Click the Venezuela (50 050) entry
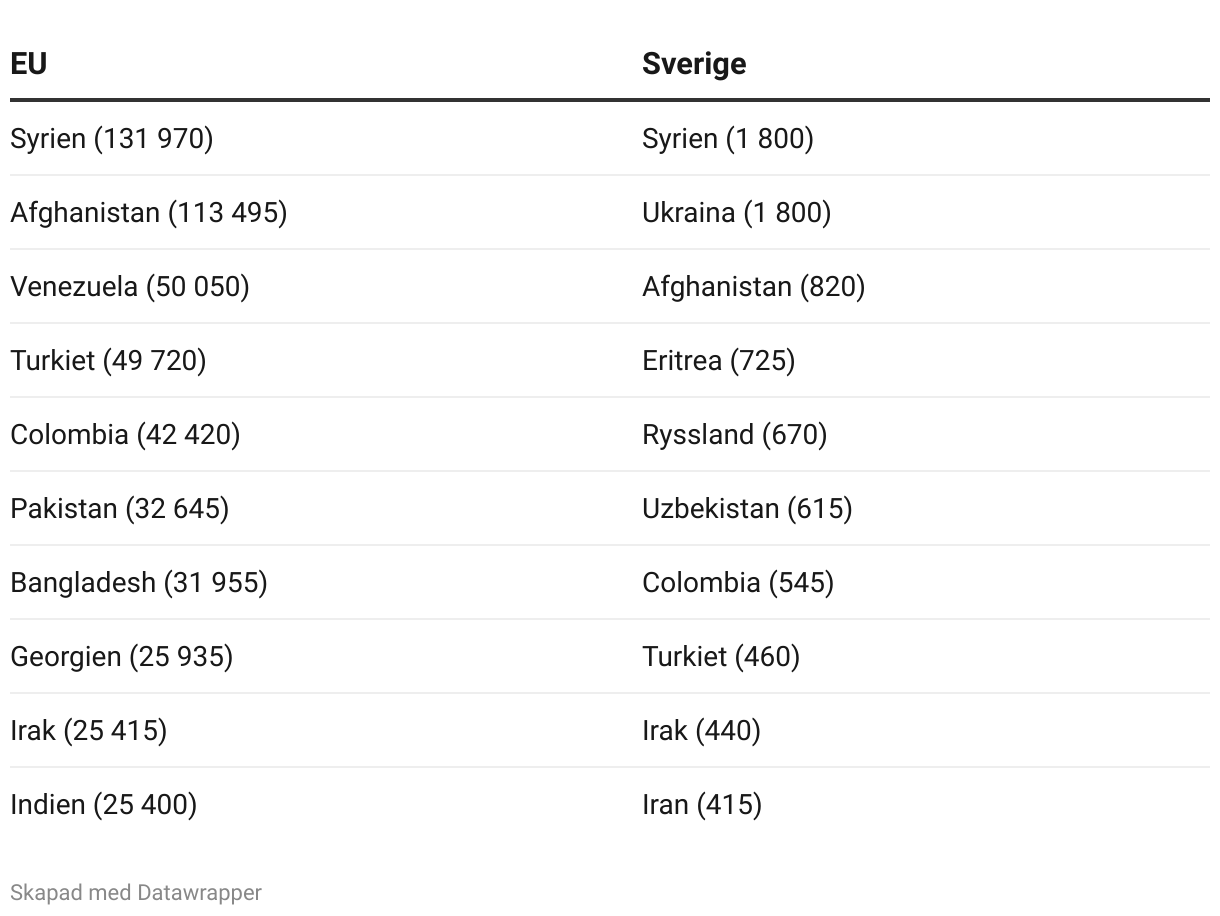 click(130, 286)
